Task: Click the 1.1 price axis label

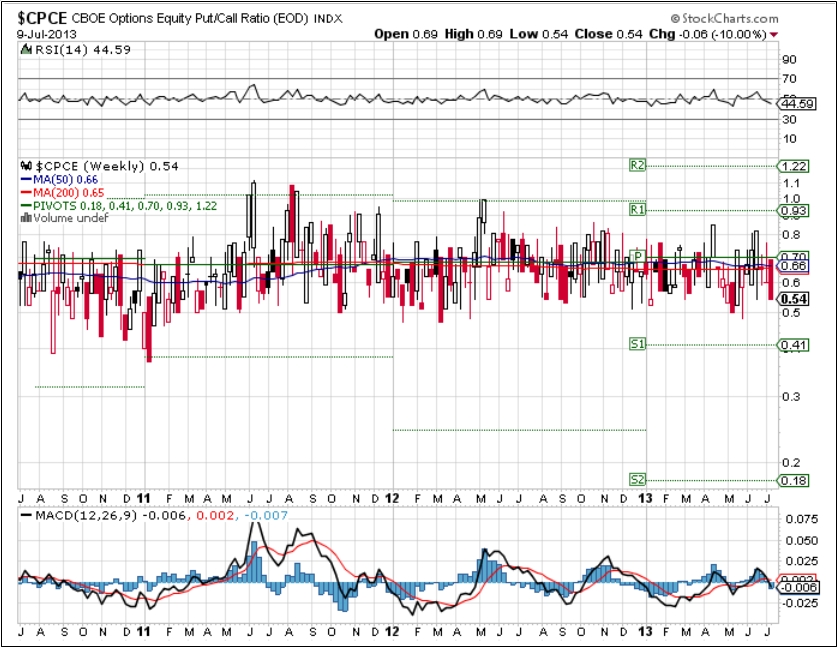Action: point(791,183)
